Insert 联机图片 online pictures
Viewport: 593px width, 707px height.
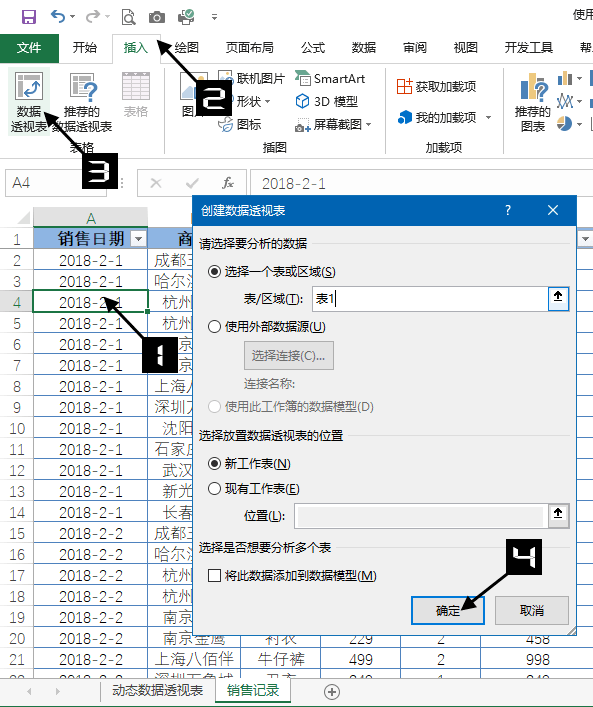click(x=252, y=78)
